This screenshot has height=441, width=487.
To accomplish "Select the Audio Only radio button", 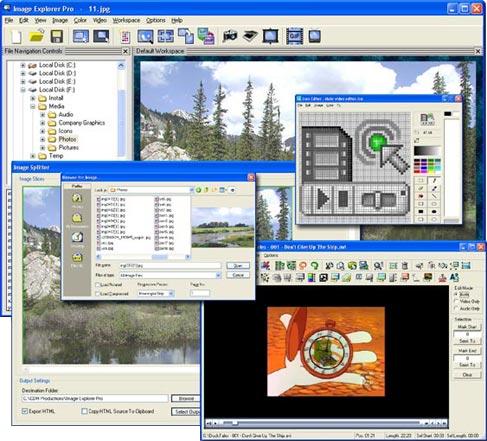I will pos(456,309).
